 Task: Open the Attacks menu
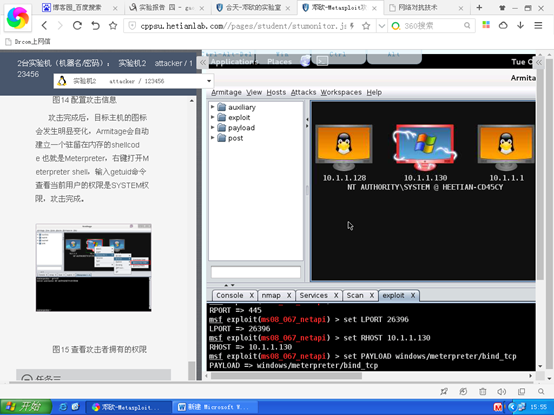(303, 92)
